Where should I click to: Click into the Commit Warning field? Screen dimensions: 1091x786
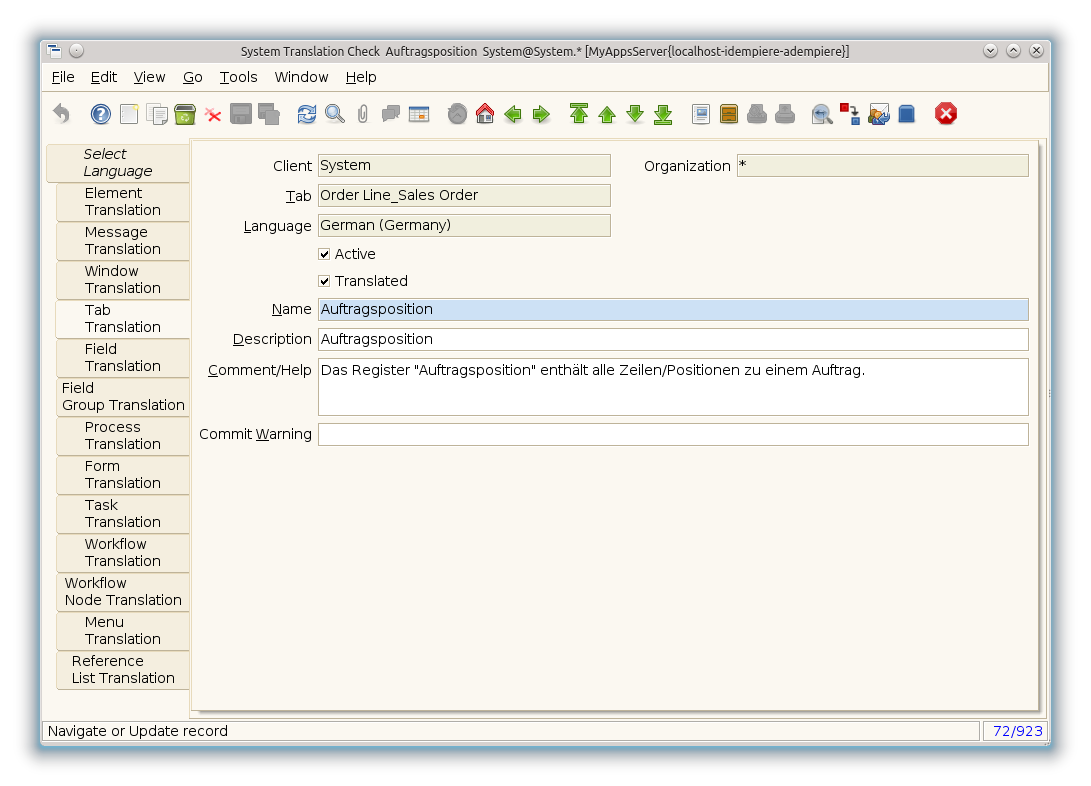672,434
